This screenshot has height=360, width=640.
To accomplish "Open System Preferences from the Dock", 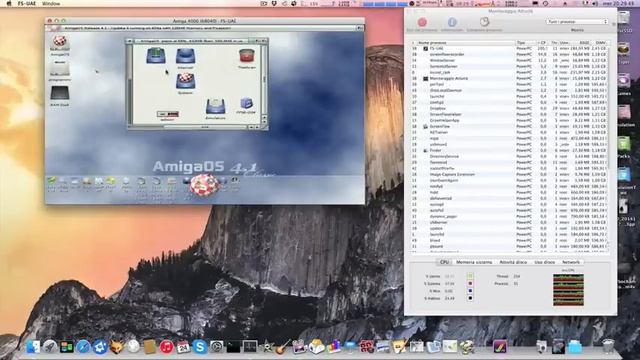I will click(216, 347).
